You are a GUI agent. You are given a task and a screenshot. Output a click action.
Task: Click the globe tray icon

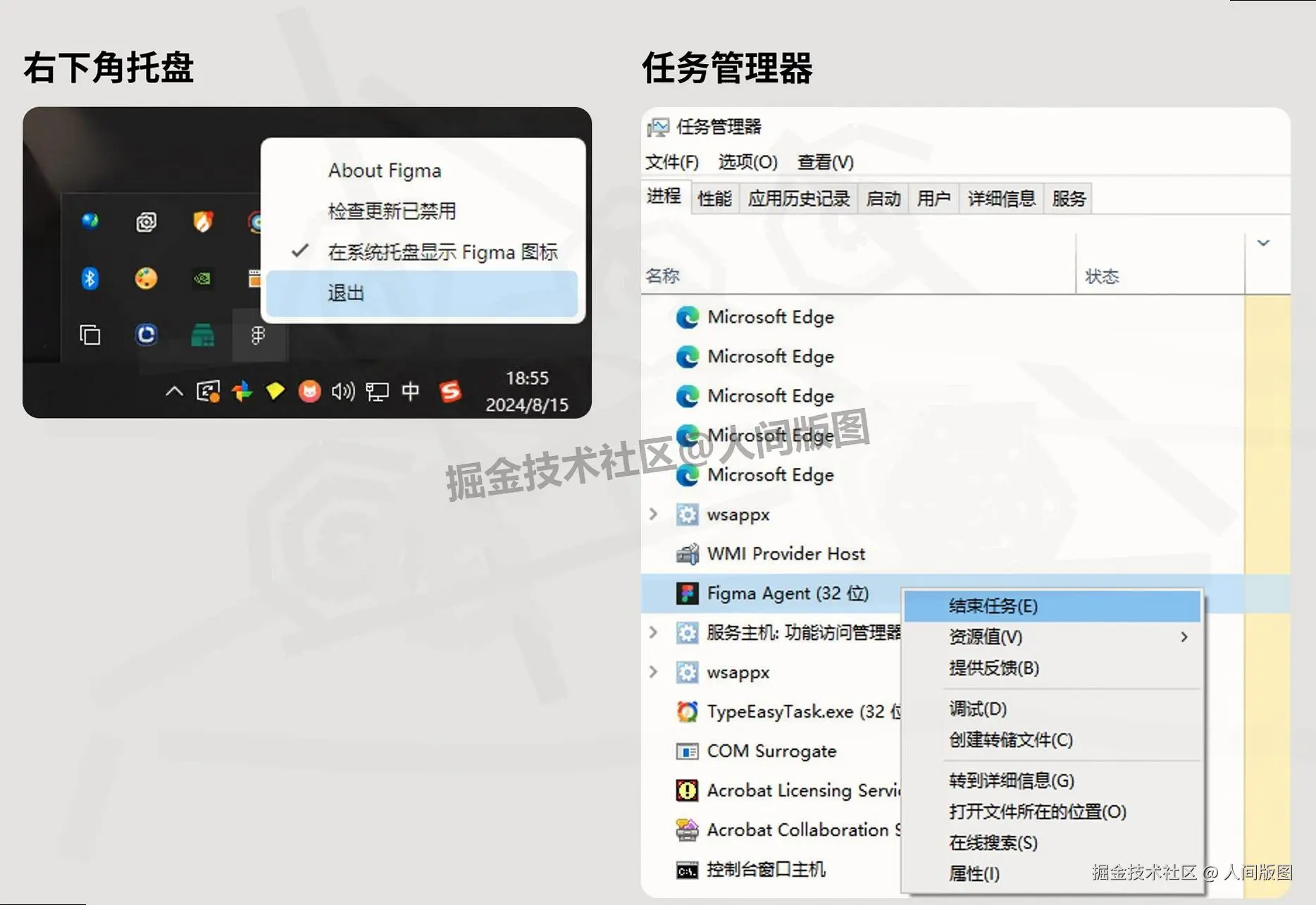pos(89,221)
